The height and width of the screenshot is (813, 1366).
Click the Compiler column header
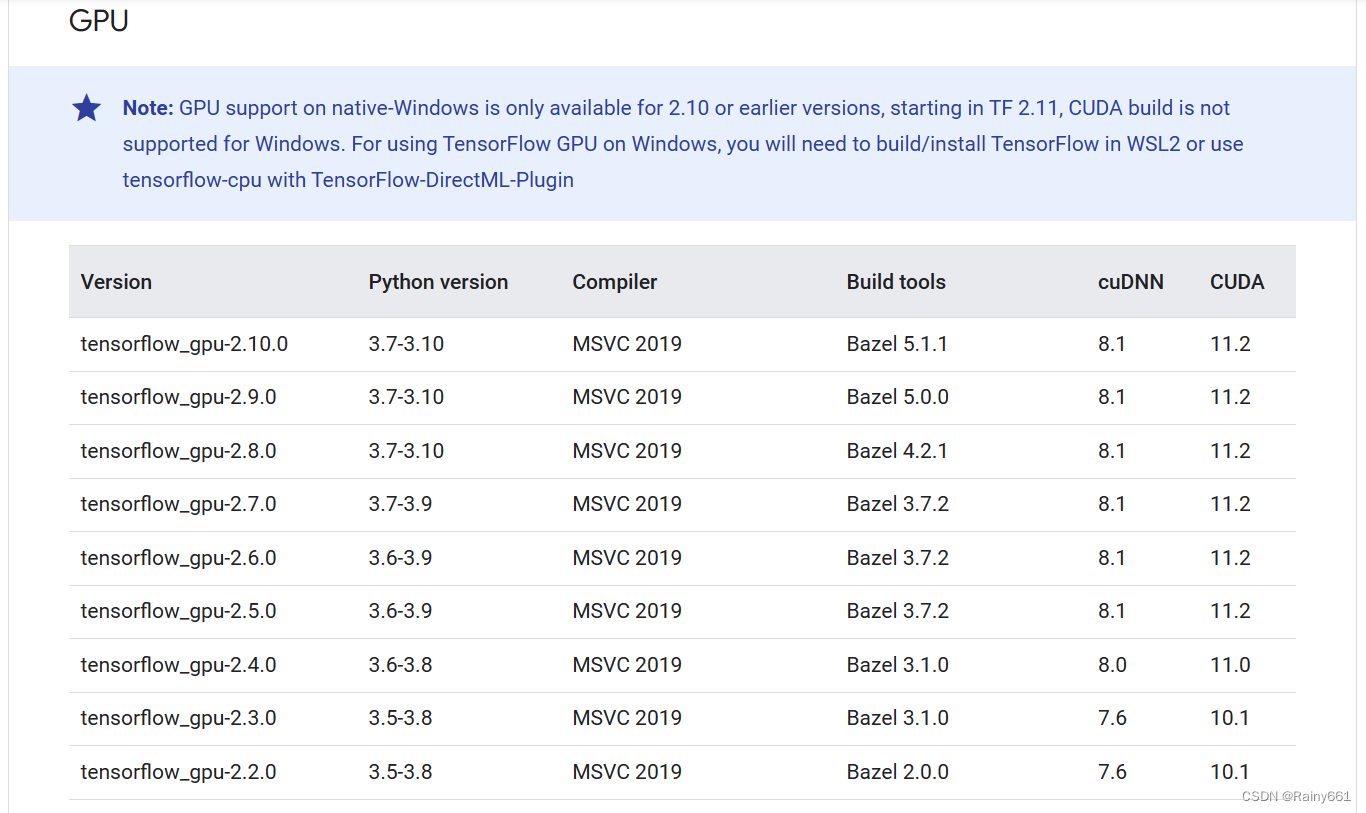(614, 282)
